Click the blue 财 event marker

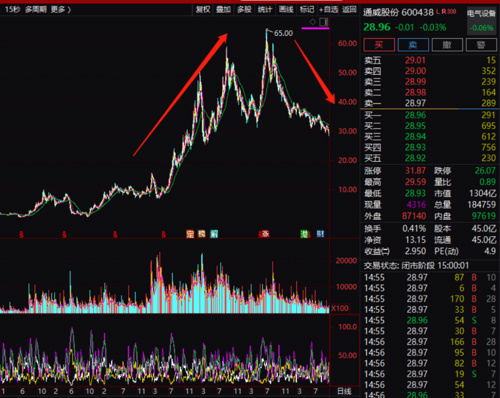[320, 234]
